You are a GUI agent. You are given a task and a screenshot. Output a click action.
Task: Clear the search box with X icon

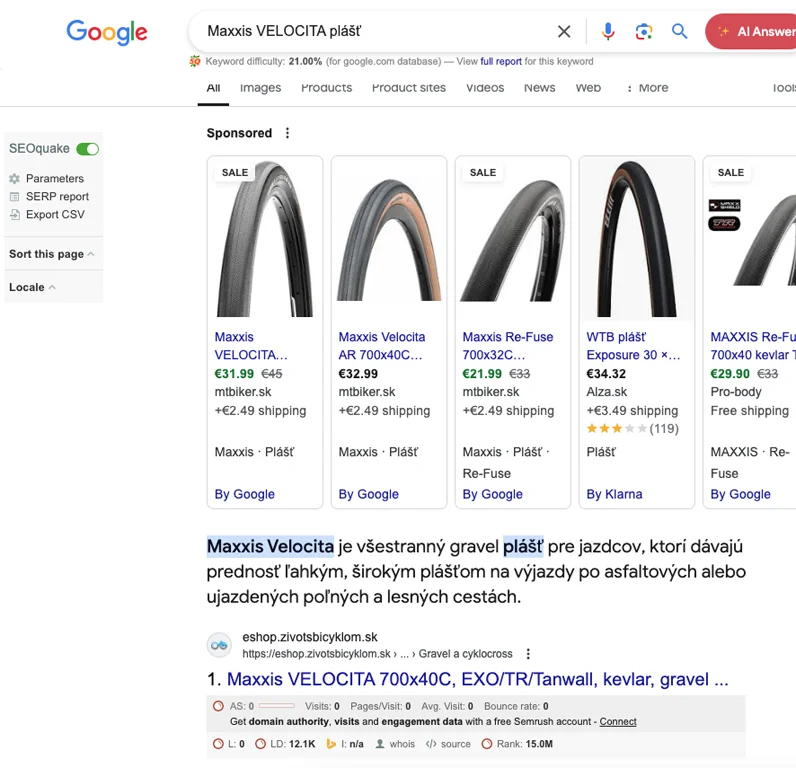pyautogui.click(x=564, y=32)
